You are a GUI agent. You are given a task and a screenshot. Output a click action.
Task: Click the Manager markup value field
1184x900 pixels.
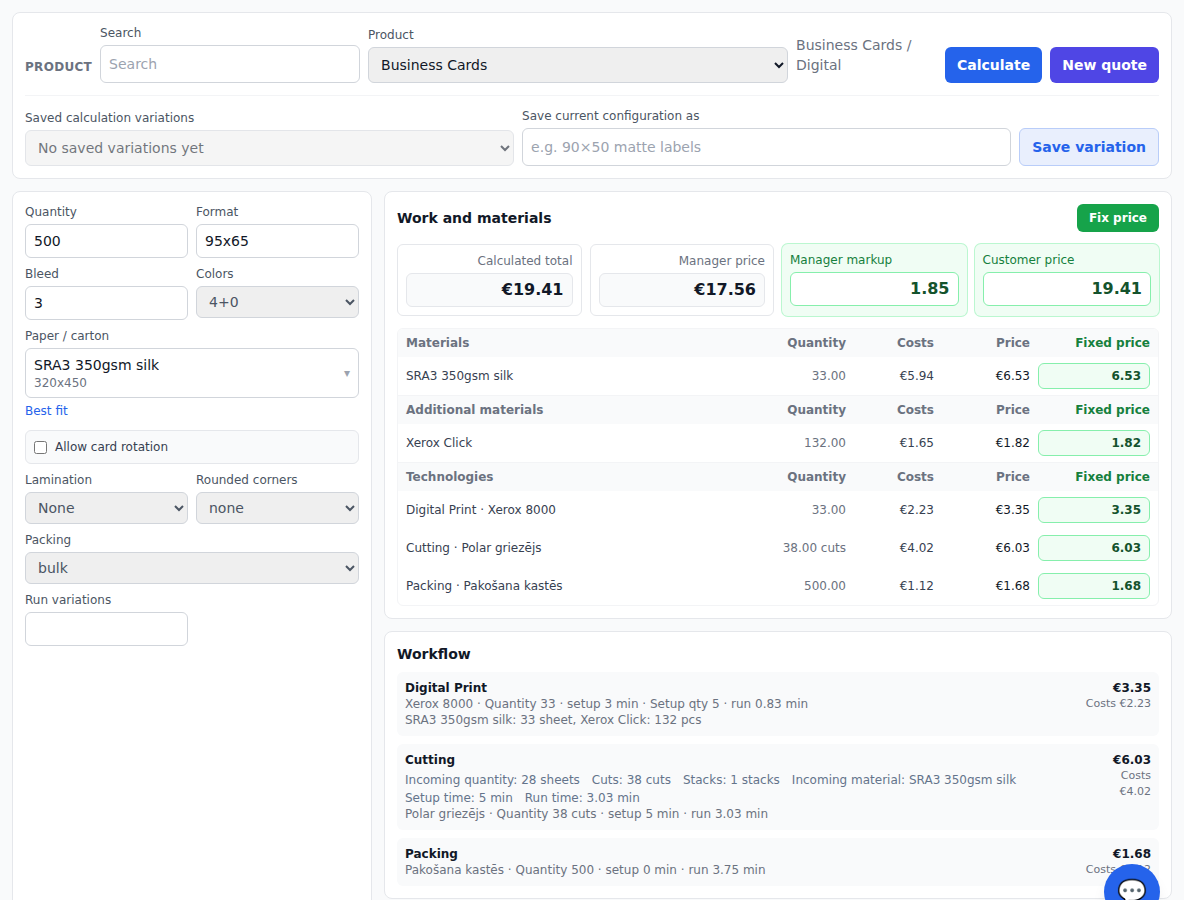coord(874,288)
